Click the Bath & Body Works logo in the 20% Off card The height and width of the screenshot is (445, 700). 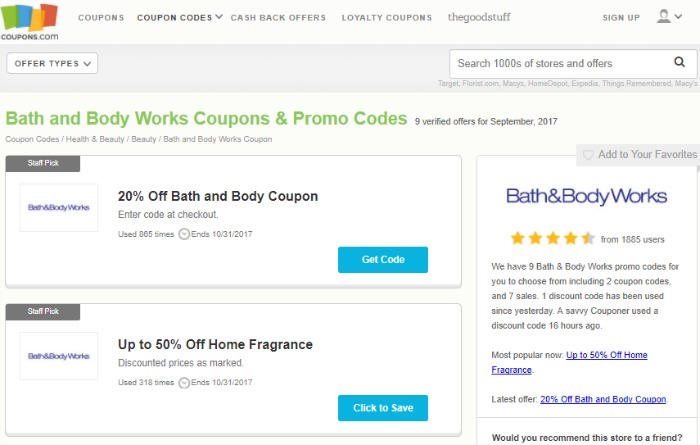(x=58, y=208)
